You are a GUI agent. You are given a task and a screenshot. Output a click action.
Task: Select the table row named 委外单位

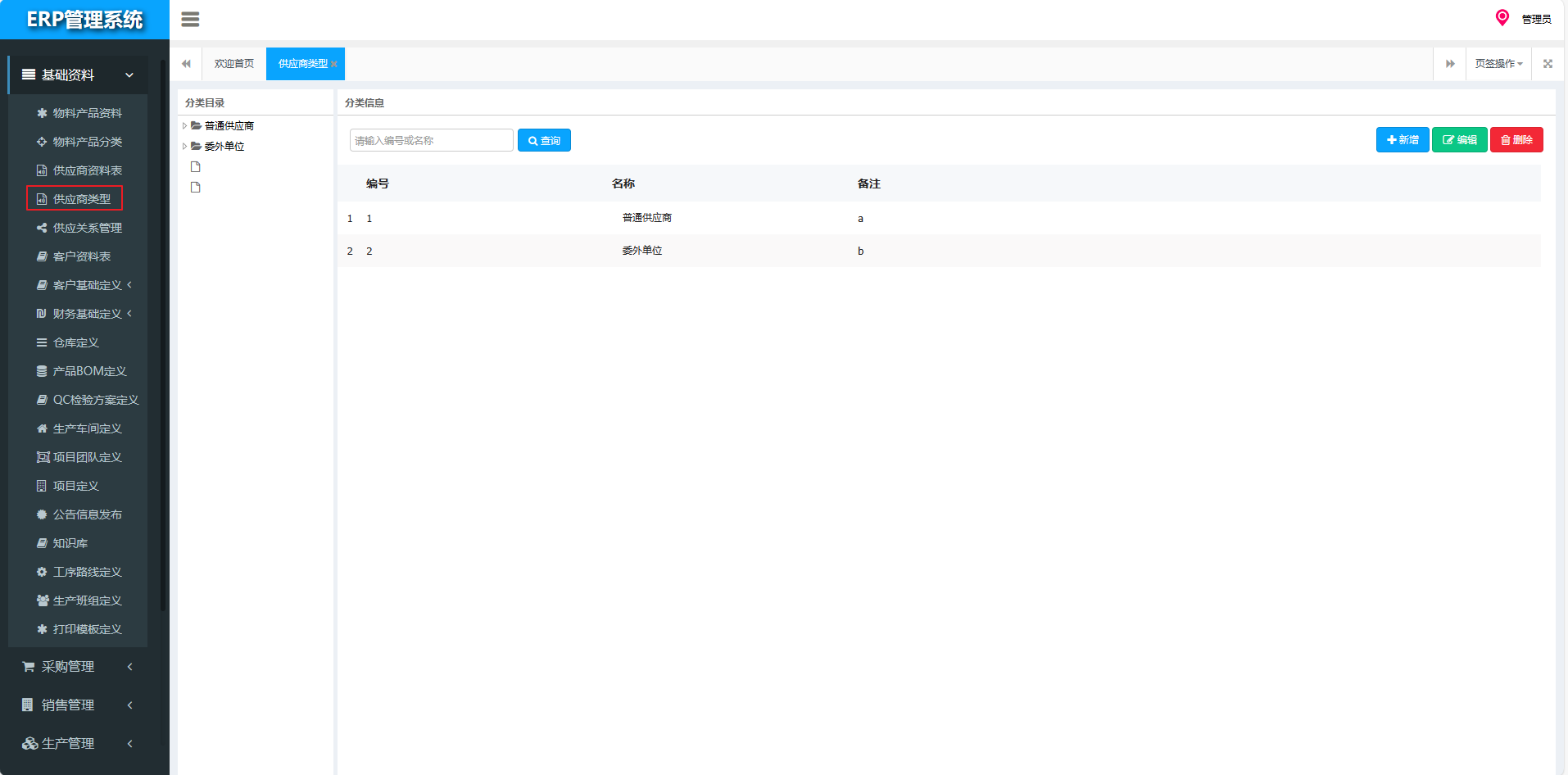tap(641, 251)
